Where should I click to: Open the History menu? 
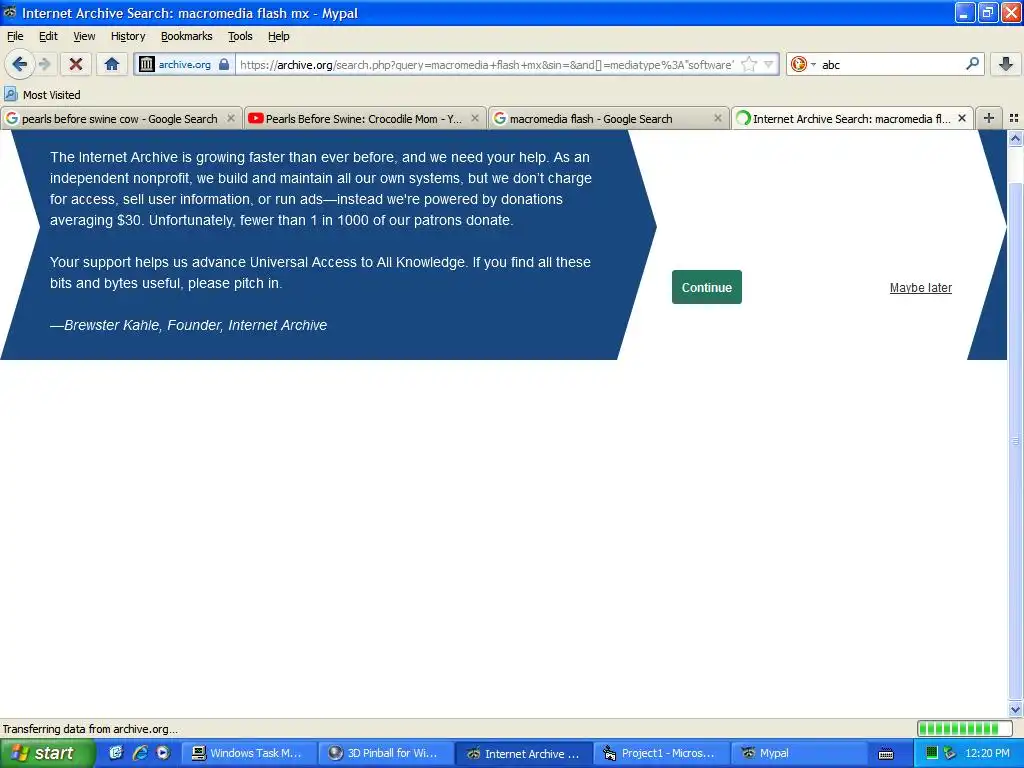pyautogui.click(x=127, y=36)
